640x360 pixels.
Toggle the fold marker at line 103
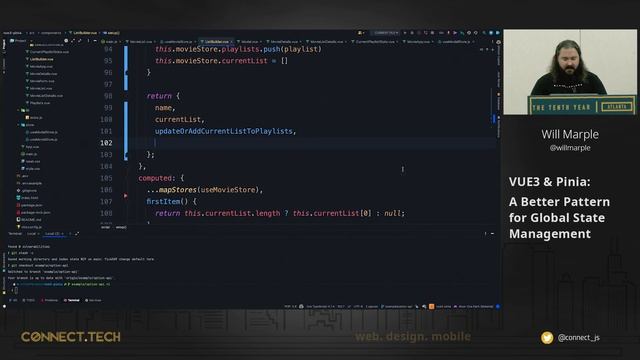[126, 155]
